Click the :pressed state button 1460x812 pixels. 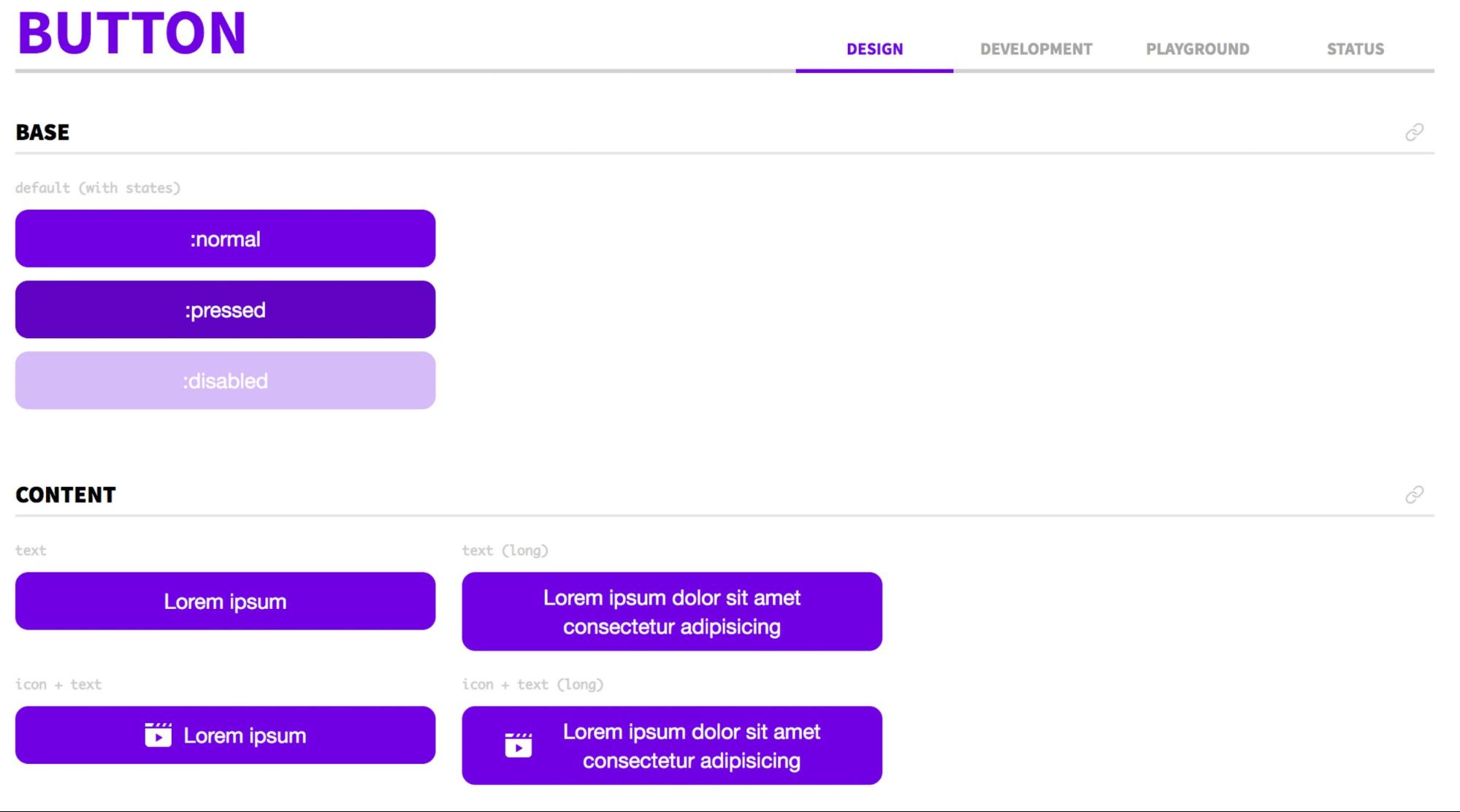(225, 310)
